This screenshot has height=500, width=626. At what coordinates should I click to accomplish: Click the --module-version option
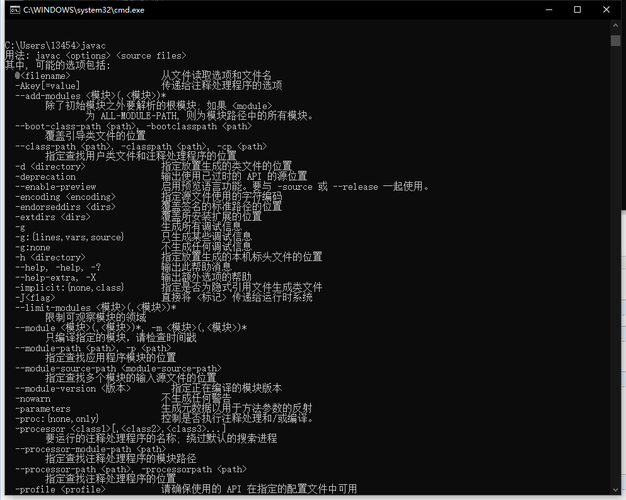click(x=73, y=389)
